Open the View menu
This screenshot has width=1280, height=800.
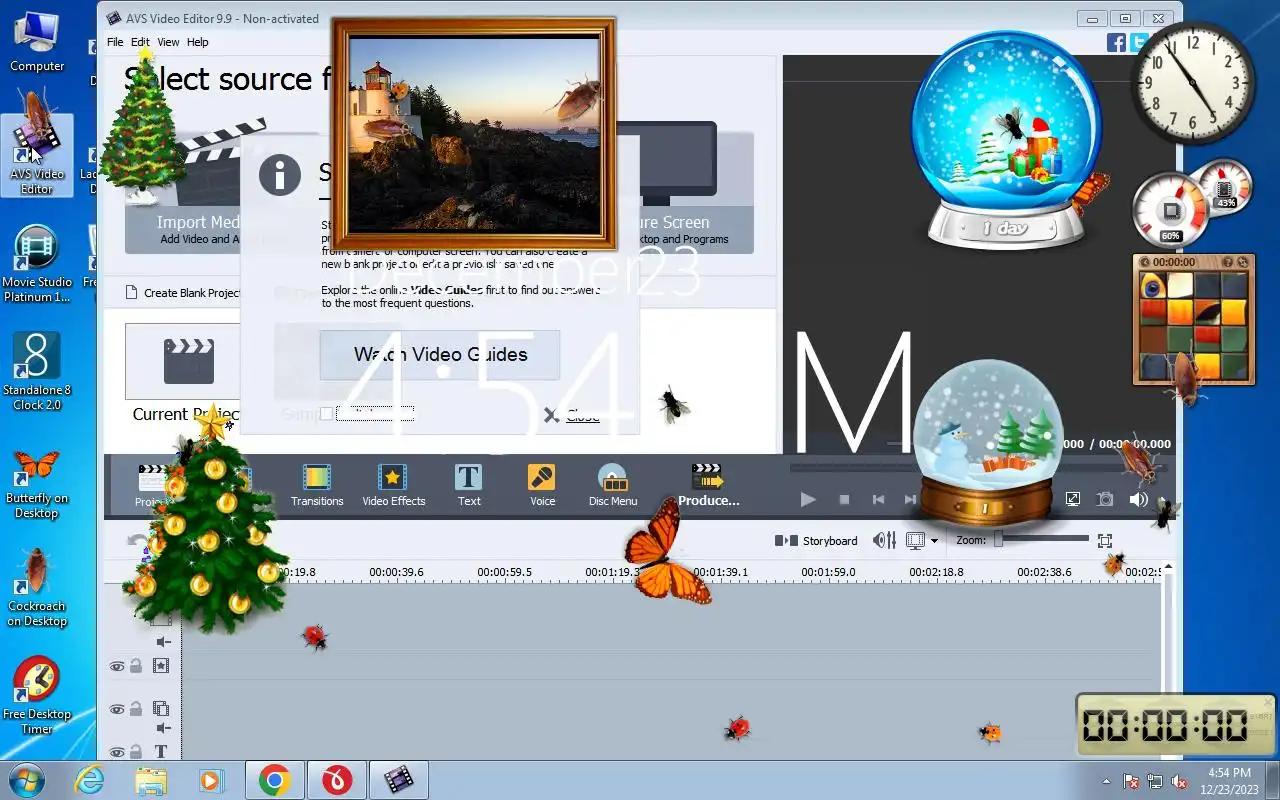[168, 42]
